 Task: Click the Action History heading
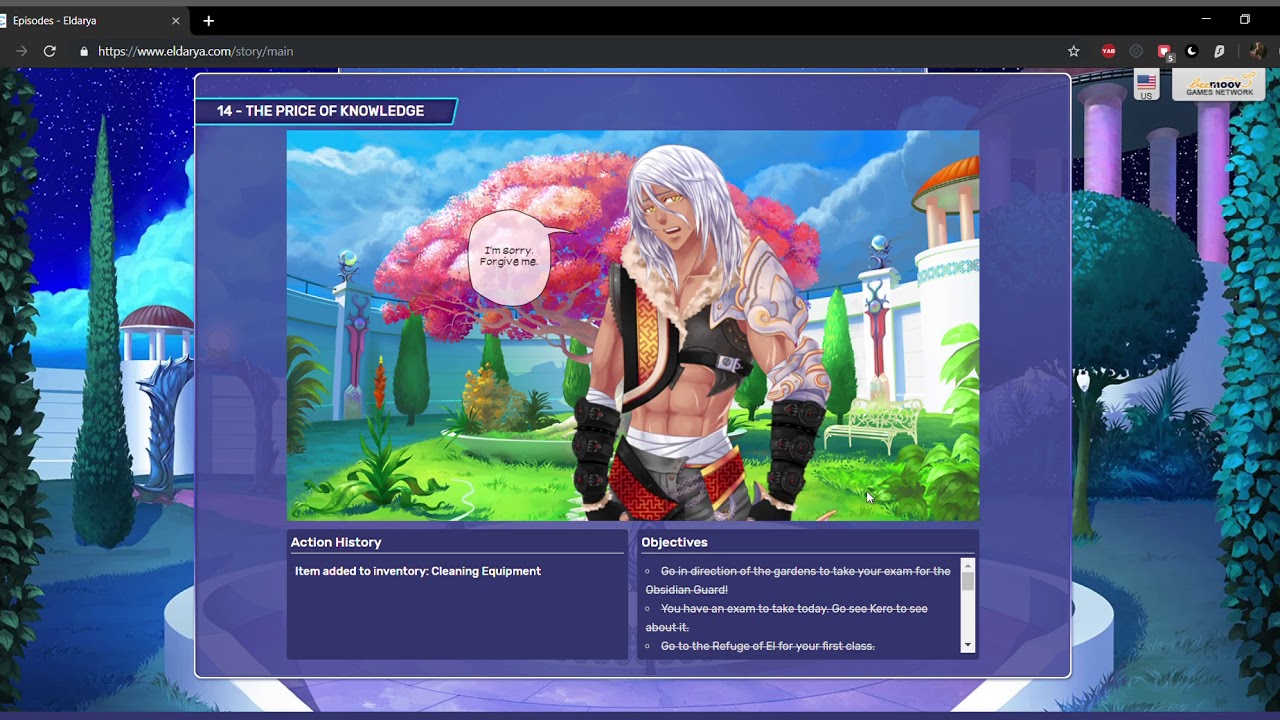pyautogui.click(x=336, y=542)
